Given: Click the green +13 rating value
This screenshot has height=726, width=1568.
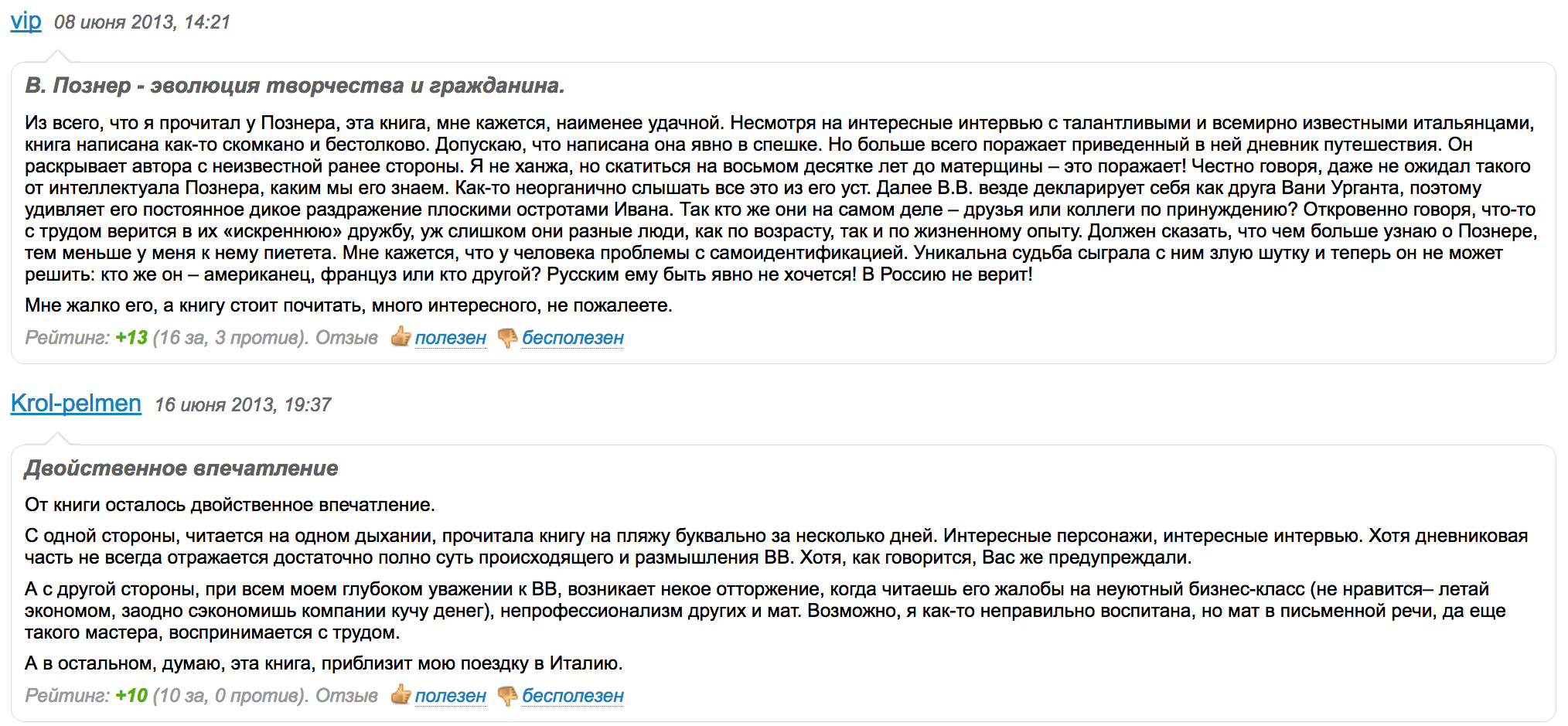Looking at the screenshot, I should [x=131, y=338].
